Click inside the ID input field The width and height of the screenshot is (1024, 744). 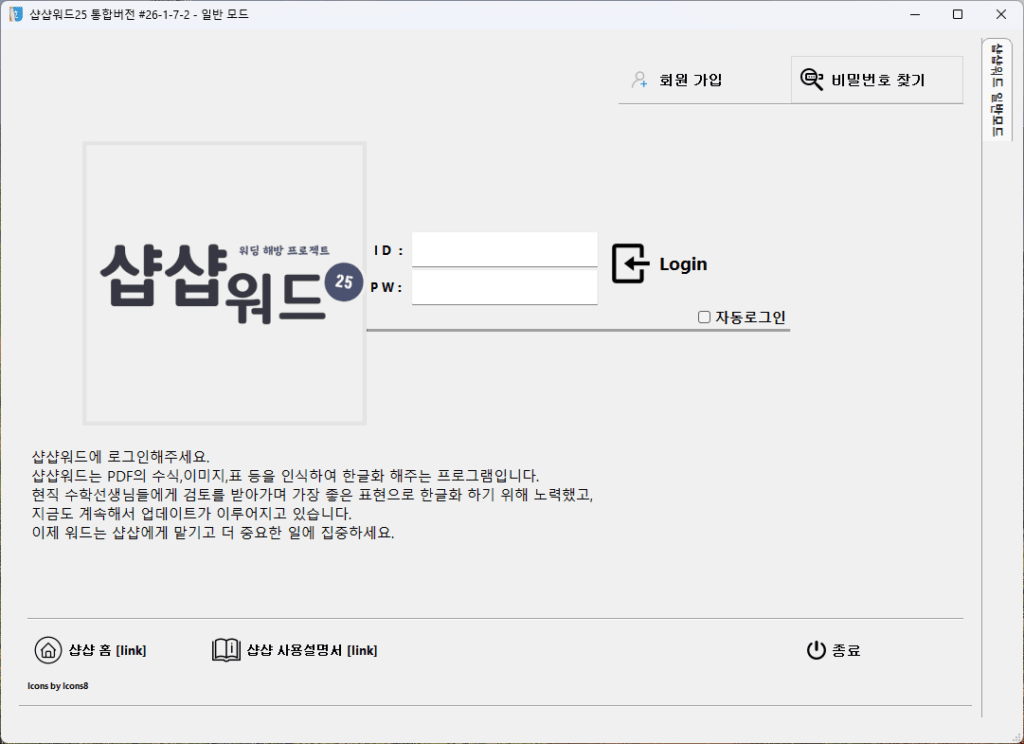(x=504, y=249)
